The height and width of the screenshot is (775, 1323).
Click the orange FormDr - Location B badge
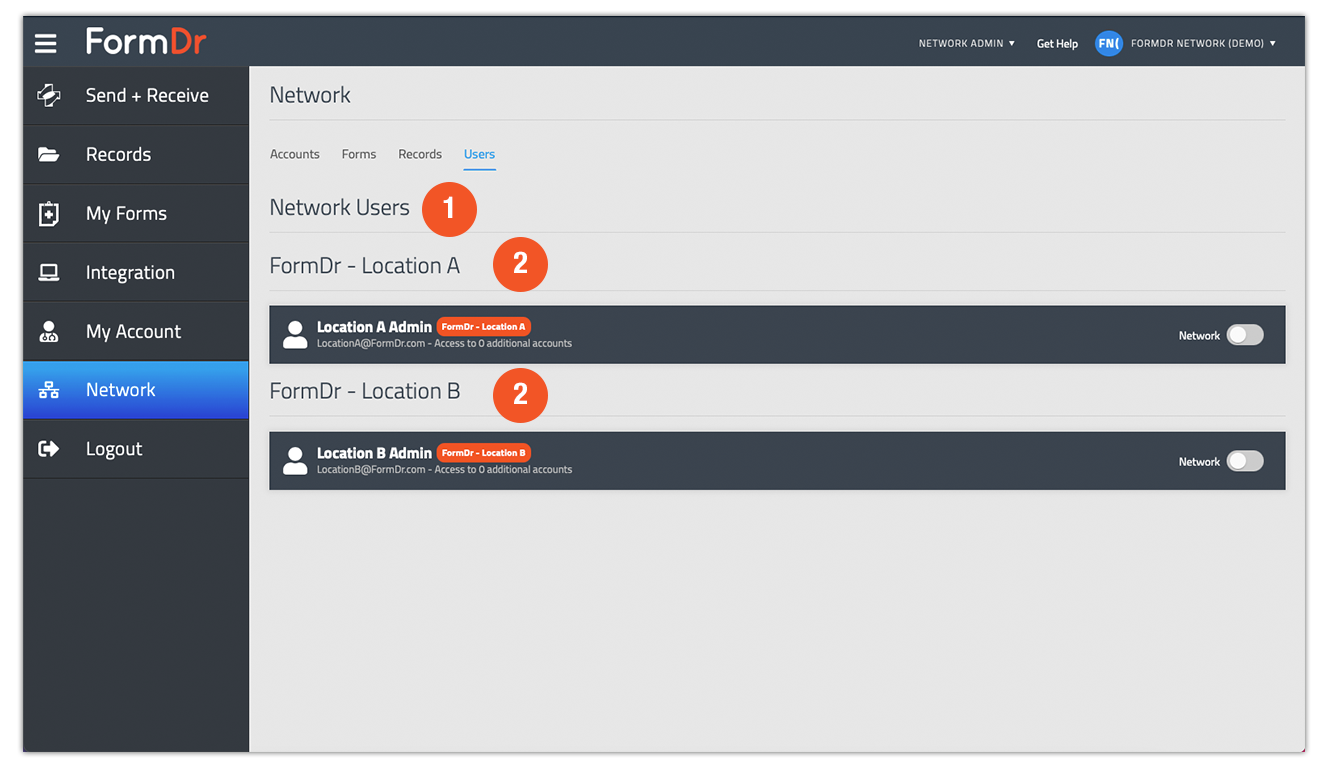coord(484,453)
